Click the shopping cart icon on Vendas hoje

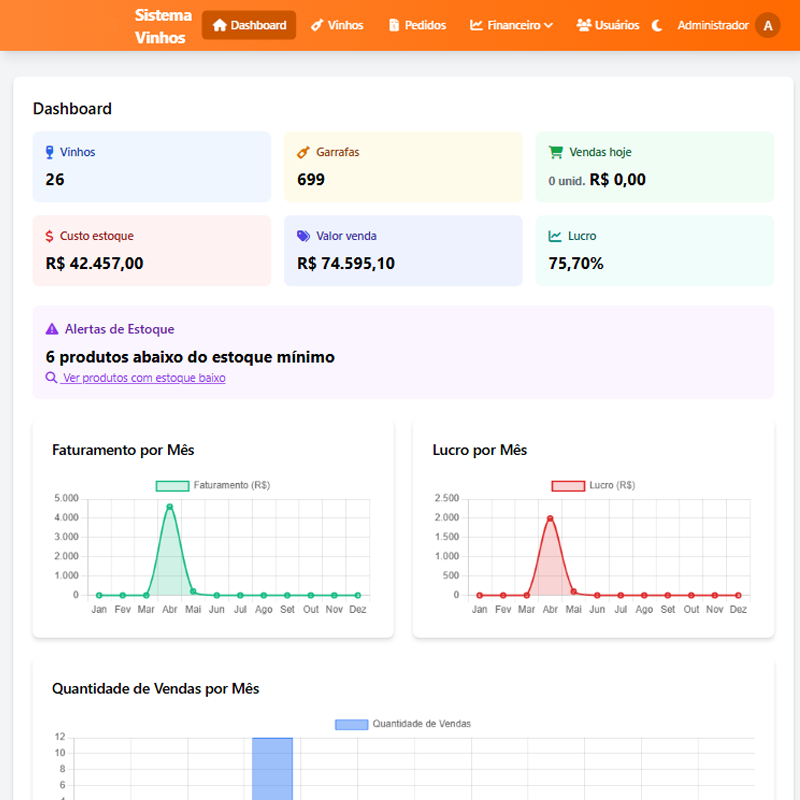[x=556, y=152]
